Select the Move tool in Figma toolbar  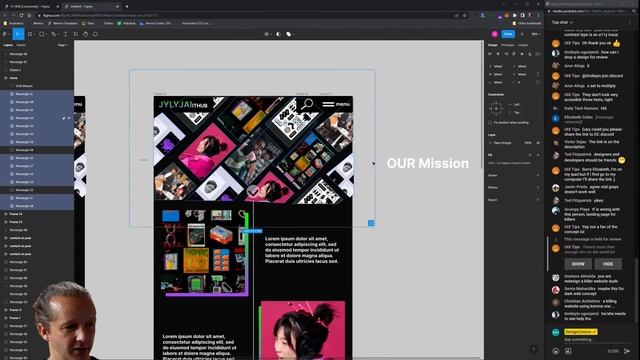tap(18, 34)
